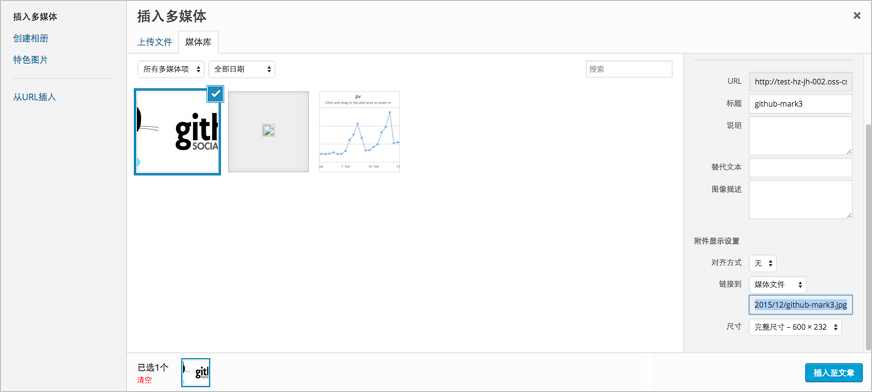Image resolution: width=872 pixels, height=392 pixels.
Task: Open the 尺寸 完整尺寸 size dropdown
Action: [x=795, y=327]
